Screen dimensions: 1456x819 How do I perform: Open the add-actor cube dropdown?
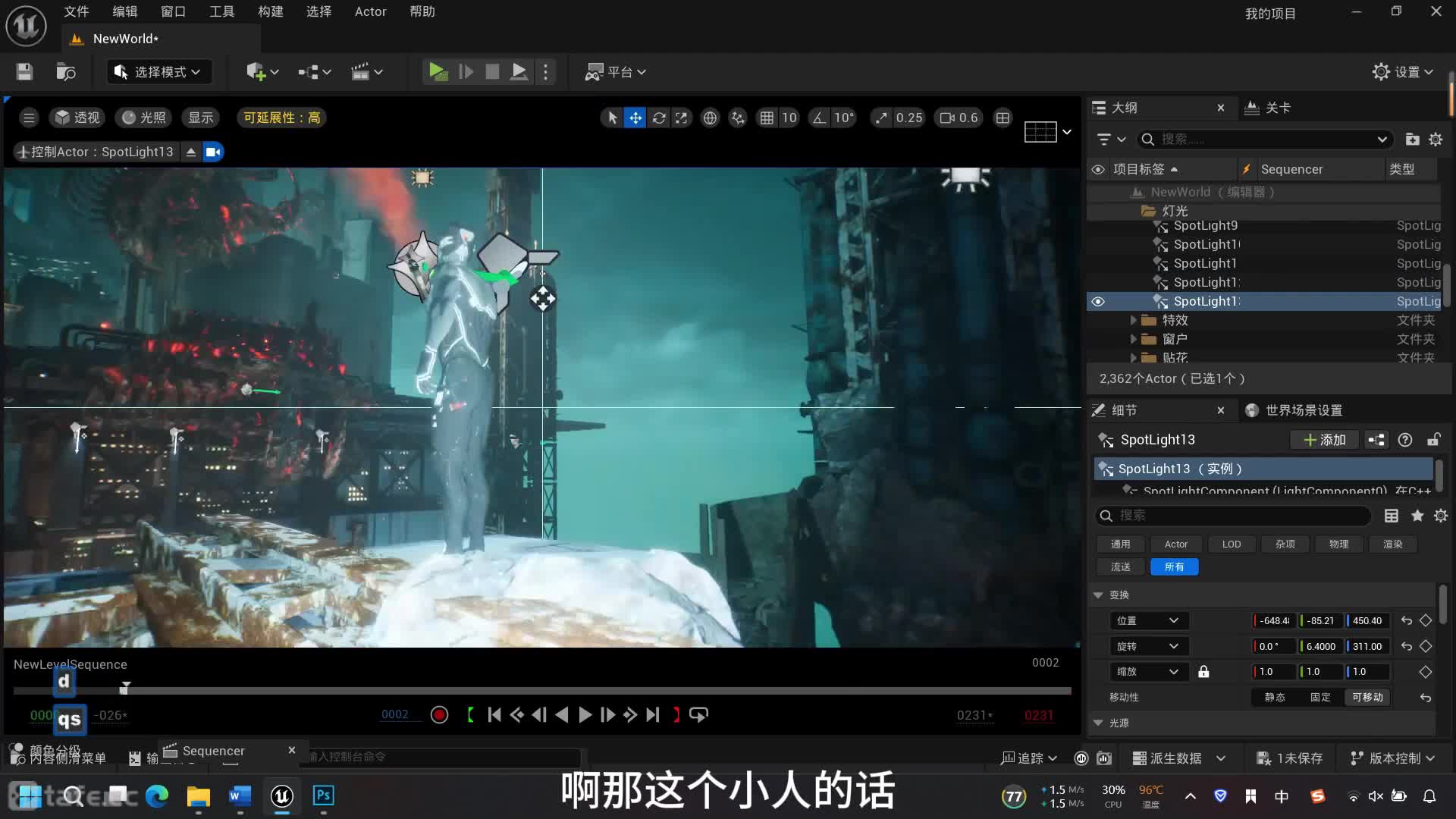pyautogui.click(x=262, y=72)
